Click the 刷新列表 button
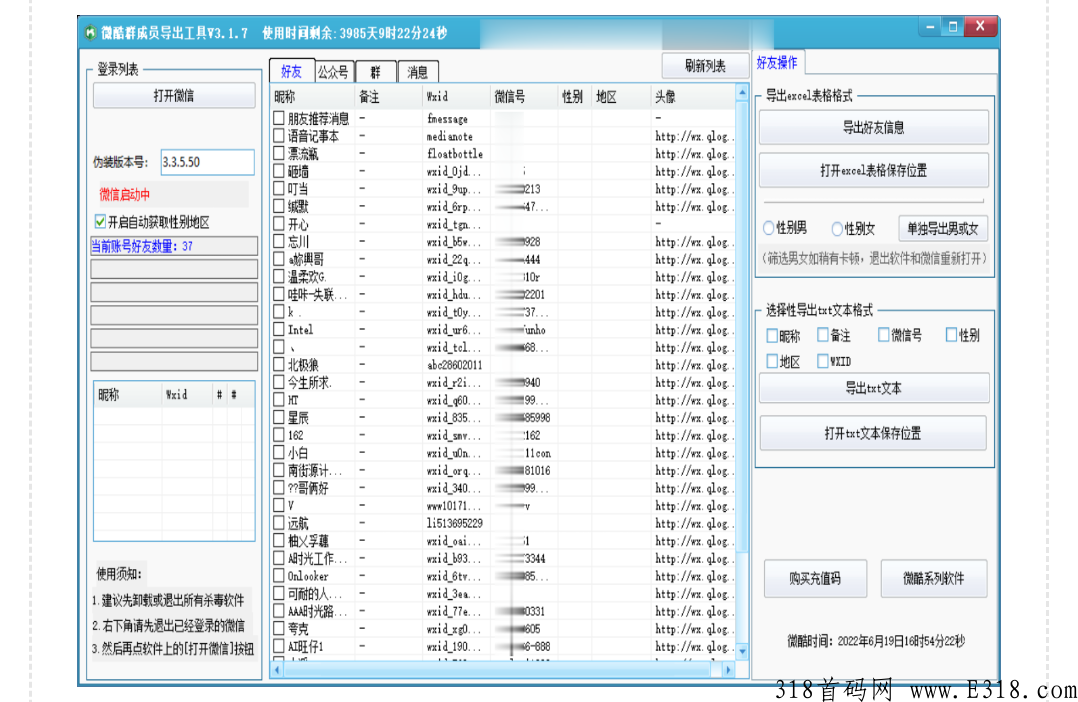 coord(705,66)
